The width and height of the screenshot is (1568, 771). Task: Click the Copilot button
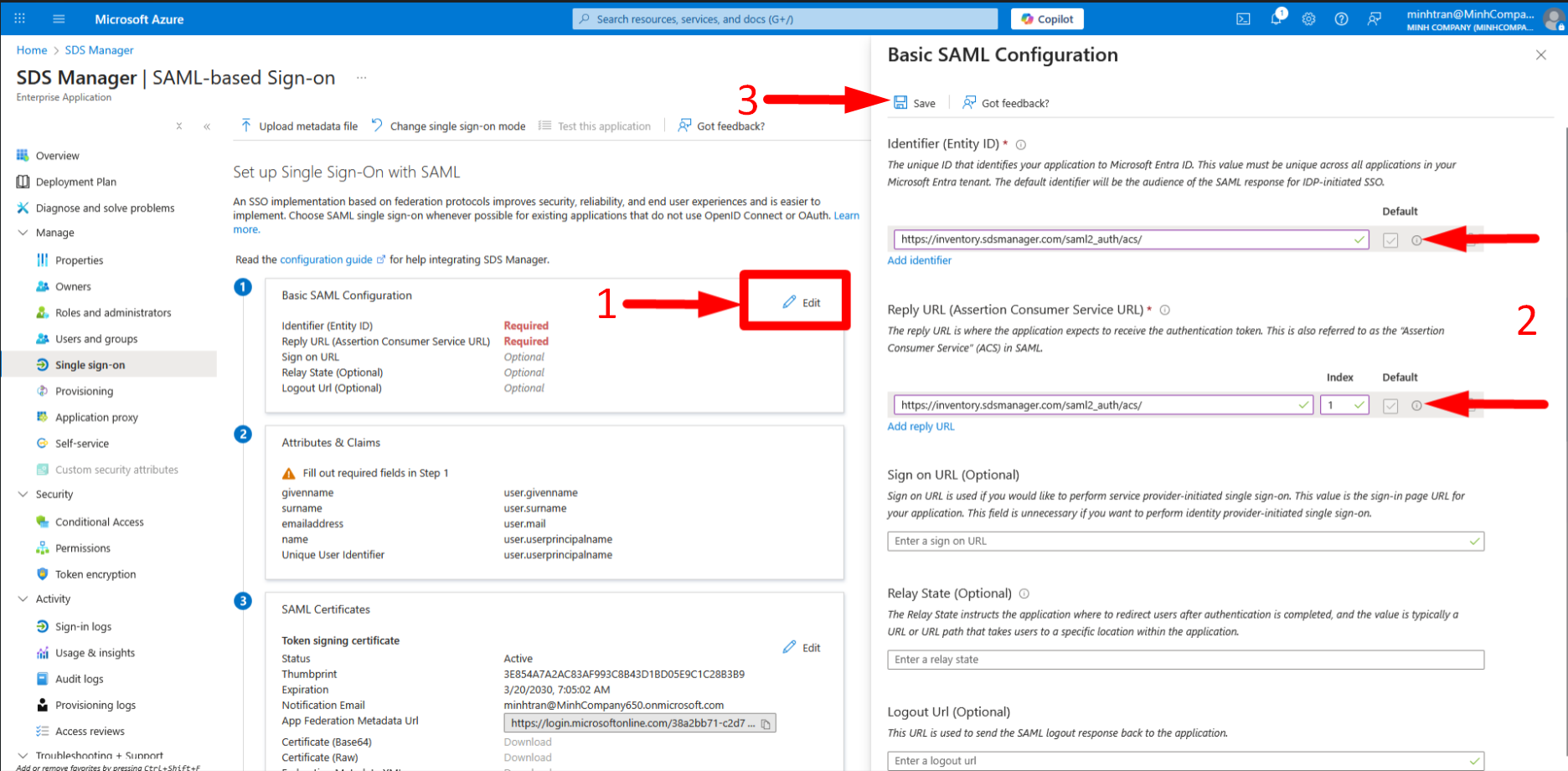pyautogui.click(x=1047, y=18)
